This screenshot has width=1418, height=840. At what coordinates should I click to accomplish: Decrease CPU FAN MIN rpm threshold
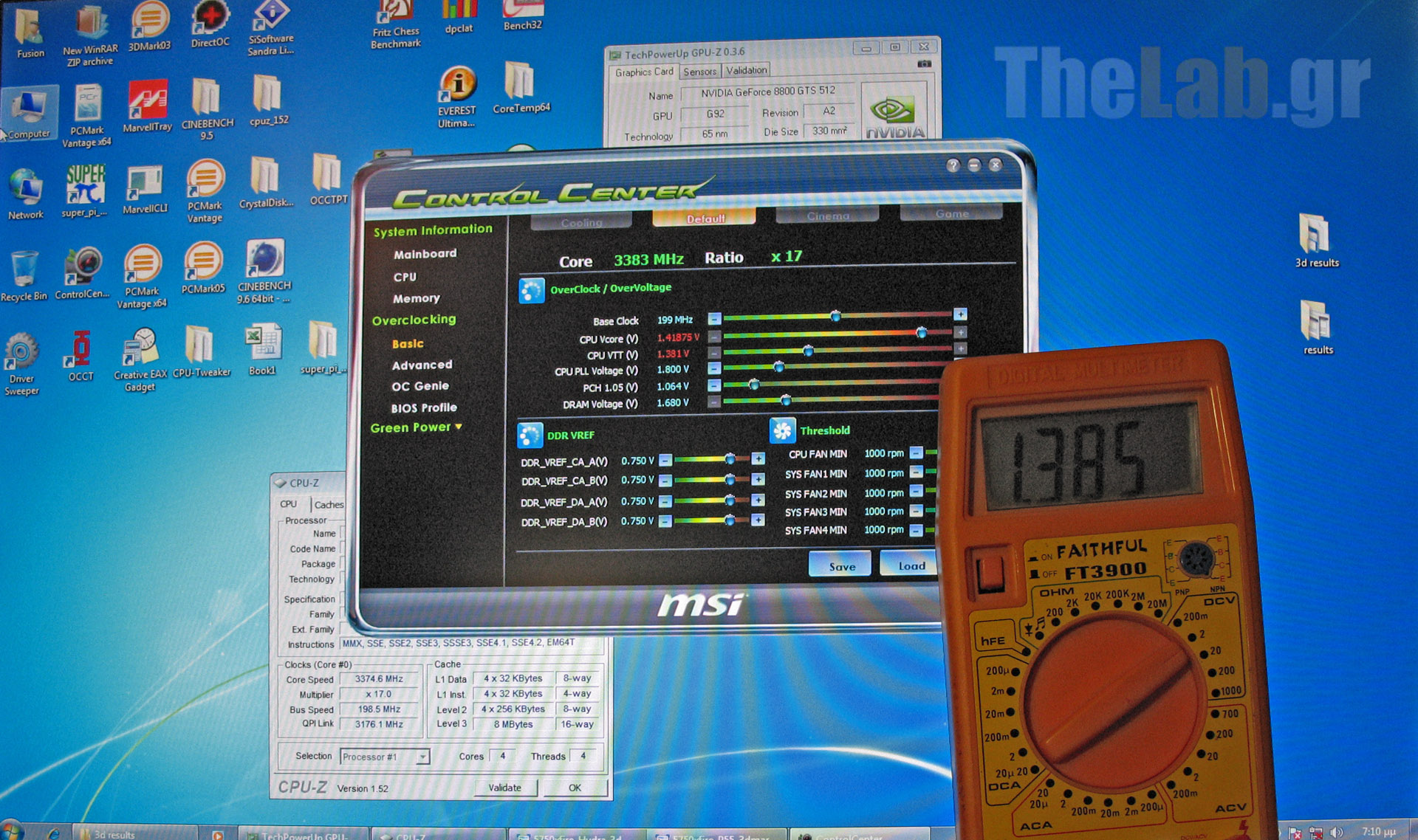pyautogui.click(x=916, y=452)
